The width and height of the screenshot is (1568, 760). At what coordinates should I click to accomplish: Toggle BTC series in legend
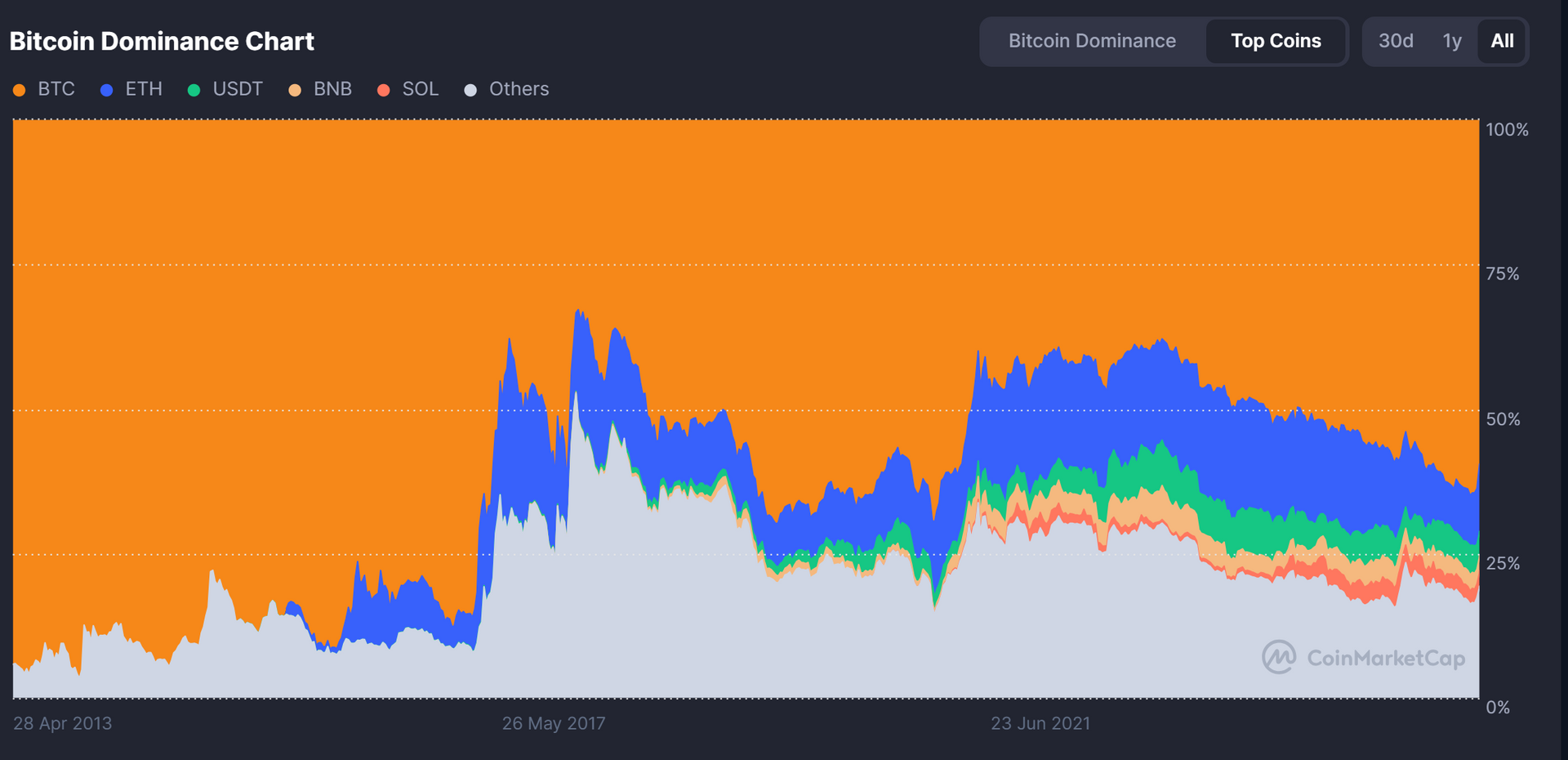44,89
